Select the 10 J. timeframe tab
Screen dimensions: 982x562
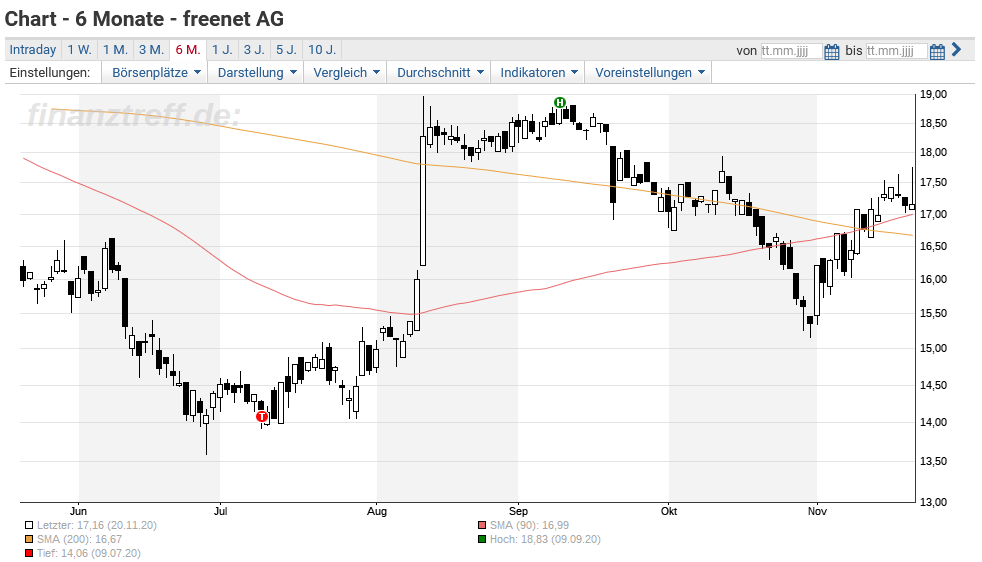323,49
